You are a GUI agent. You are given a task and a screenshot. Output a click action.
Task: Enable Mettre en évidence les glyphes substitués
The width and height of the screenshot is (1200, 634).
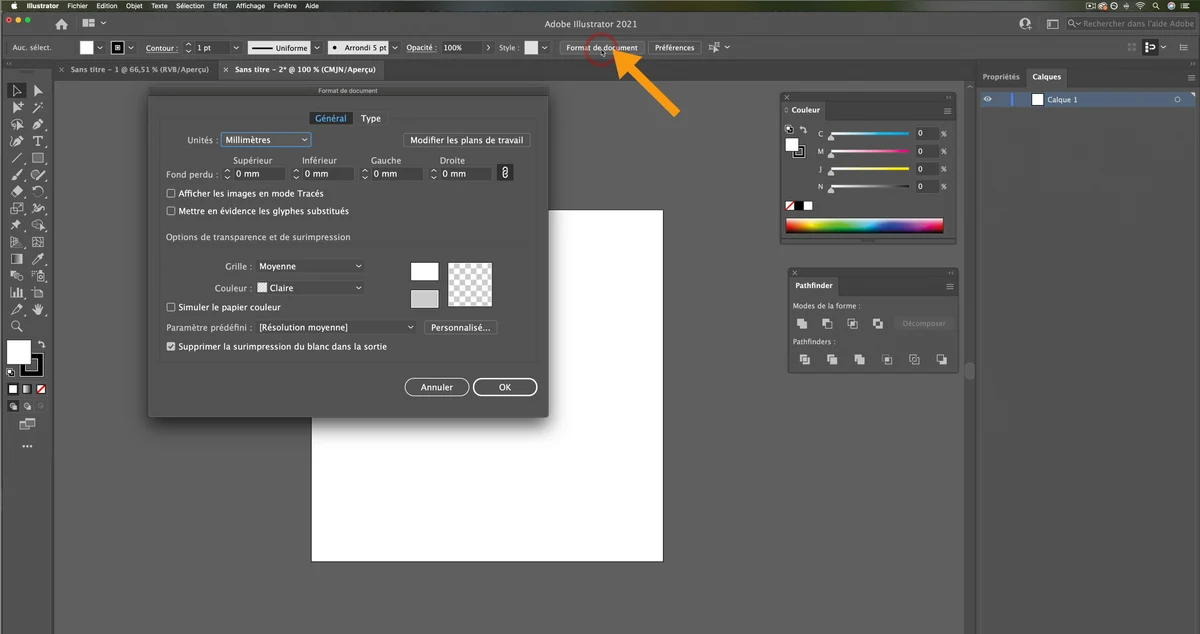(171, 211)
